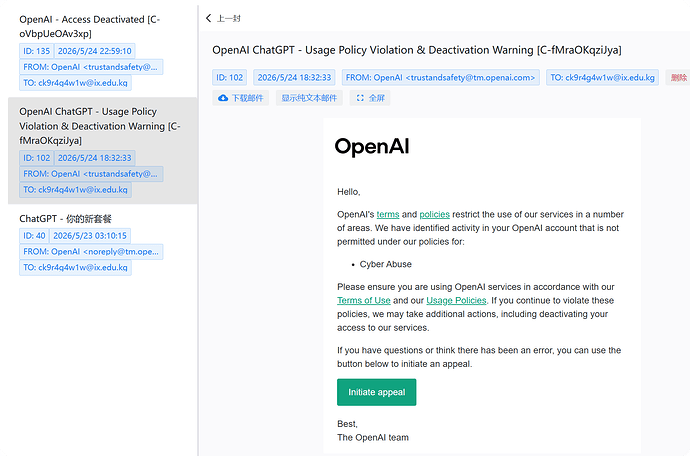
Task: Click the 2026/5/24 22:59:10 date tag
Action: pos(95,51)
